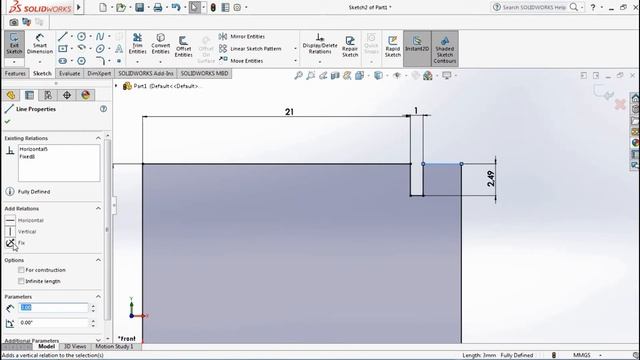This screenshot has height=360, width=640.
Task: Open the SOLIDWORKS main menu arrow
Action: tap(79, 7)
